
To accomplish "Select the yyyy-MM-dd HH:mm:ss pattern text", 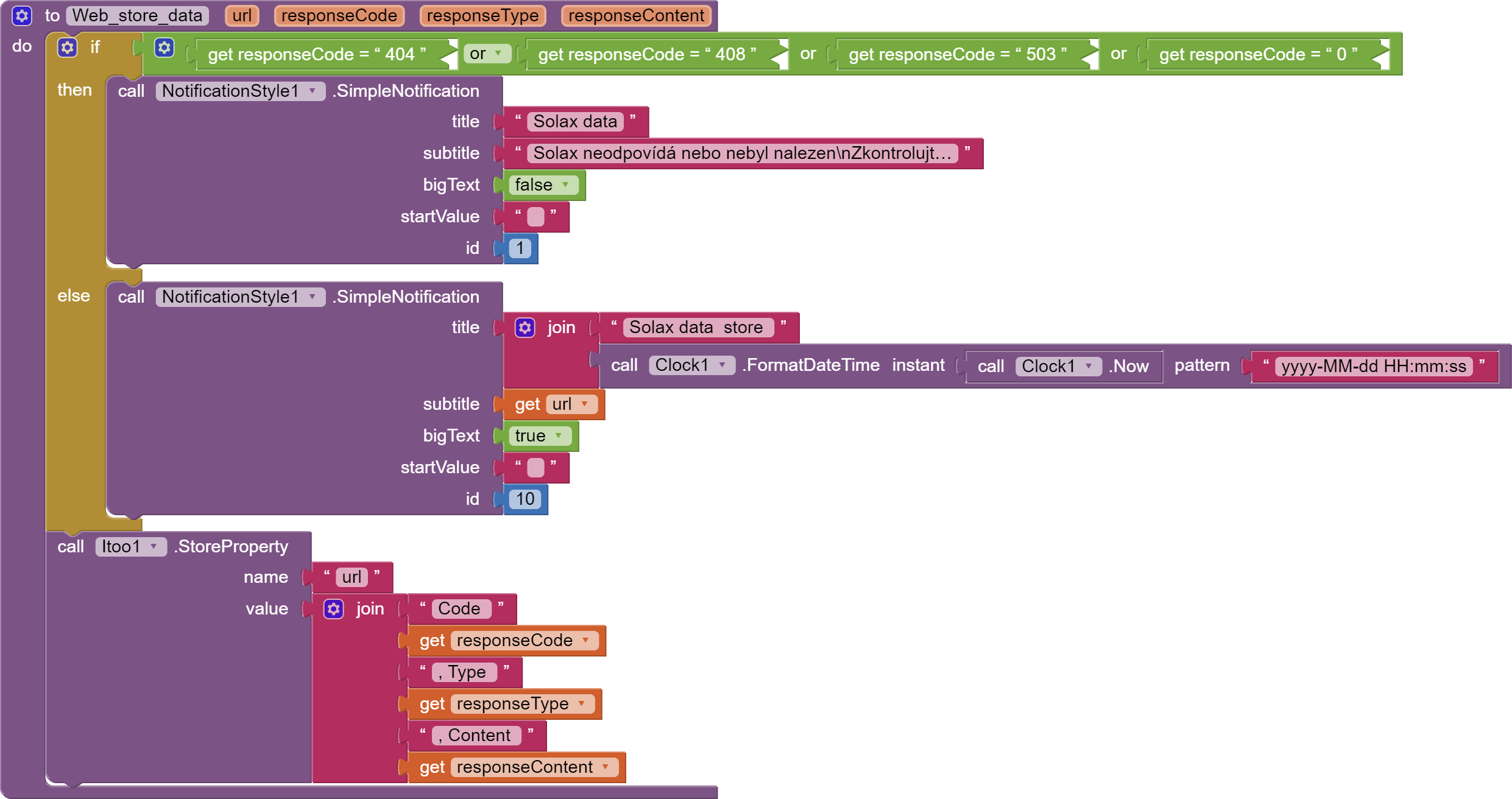I will pyautogui.click(x=1373, y=366).
